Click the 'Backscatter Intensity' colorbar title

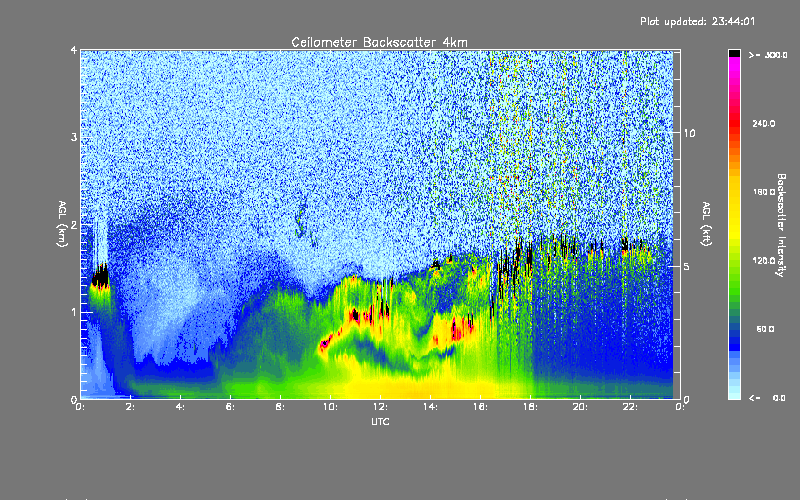(x=781, y=225)
